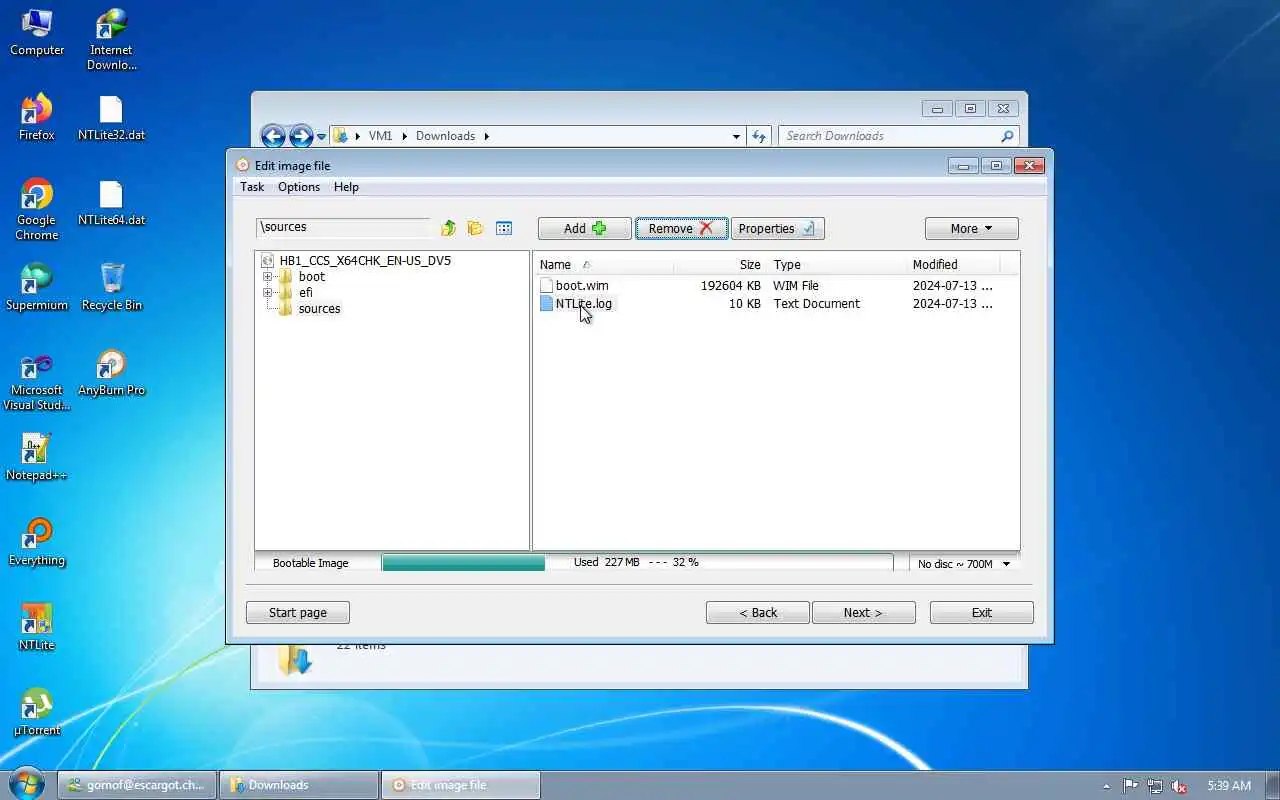Screen dimensions: 1280x800
Task: Click Forward arrow in Downloads explorer window
Action: 301,136
